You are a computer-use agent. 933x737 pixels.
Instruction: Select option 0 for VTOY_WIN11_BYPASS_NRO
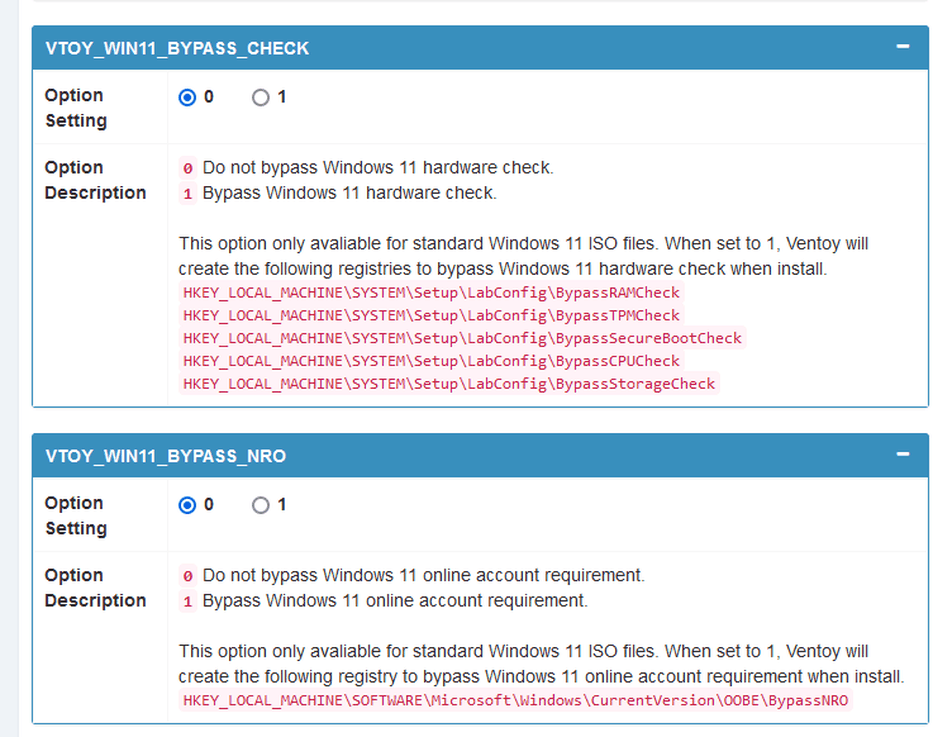pyautogui.click(x=187, y=505)
